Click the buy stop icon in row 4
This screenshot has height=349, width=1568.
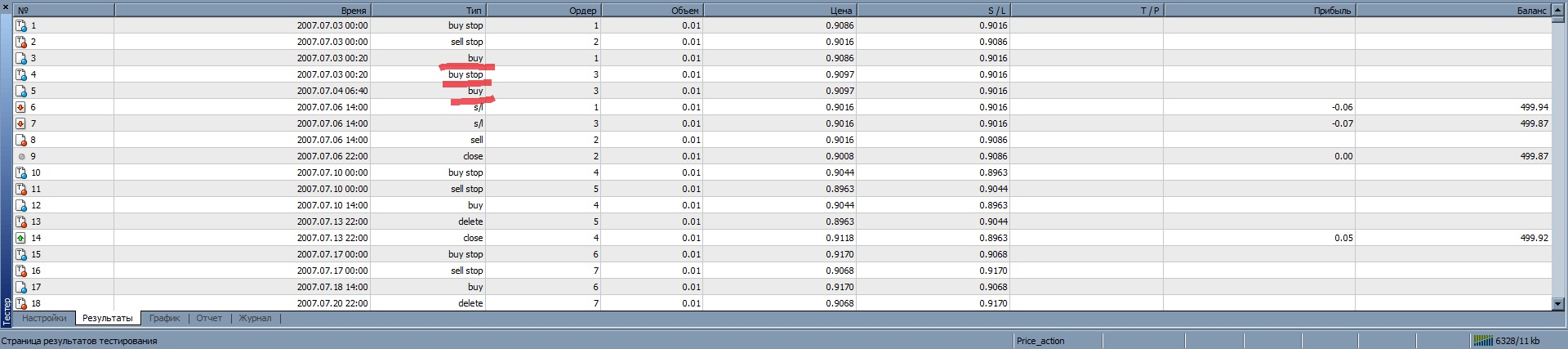(21, 74)
